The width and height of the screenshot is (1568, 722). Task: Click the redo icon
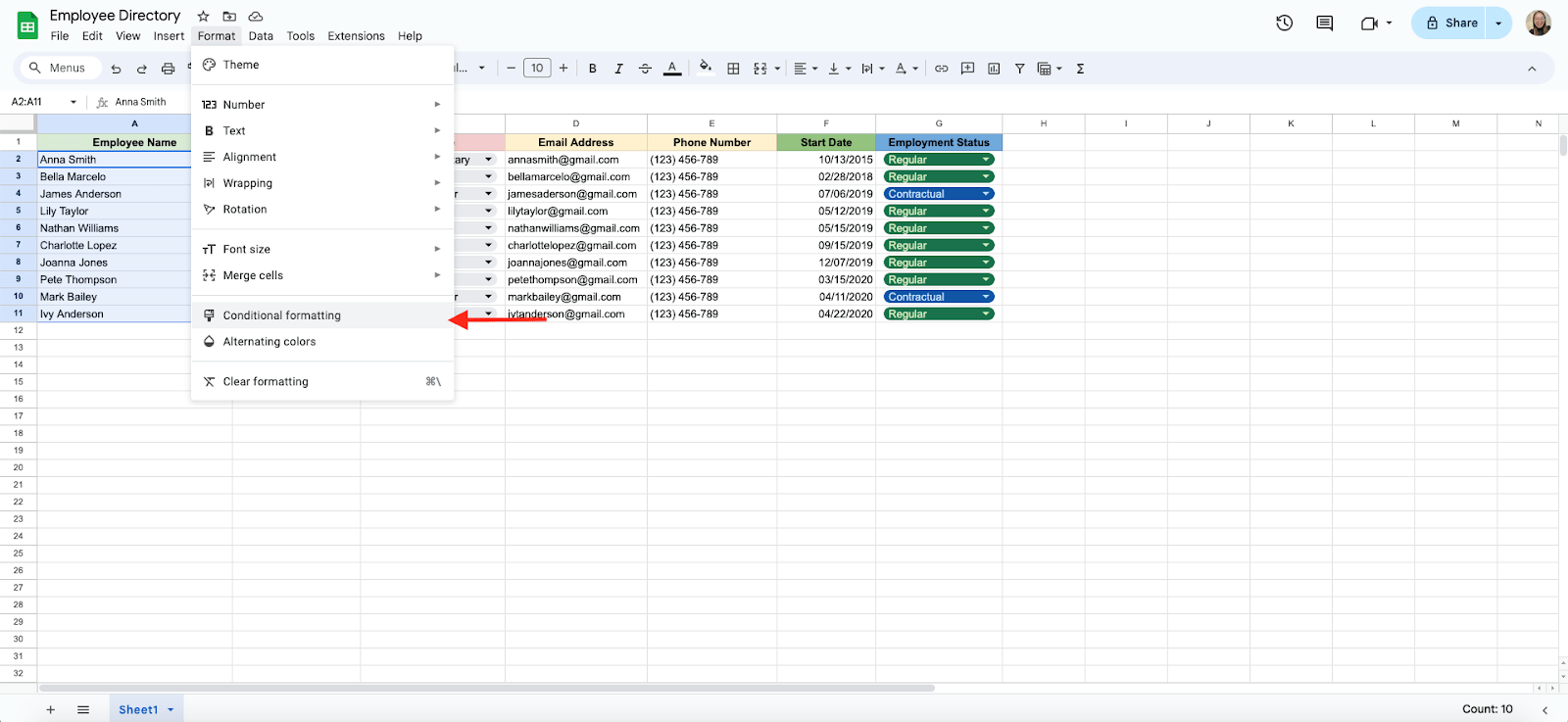tap(142, 69)
